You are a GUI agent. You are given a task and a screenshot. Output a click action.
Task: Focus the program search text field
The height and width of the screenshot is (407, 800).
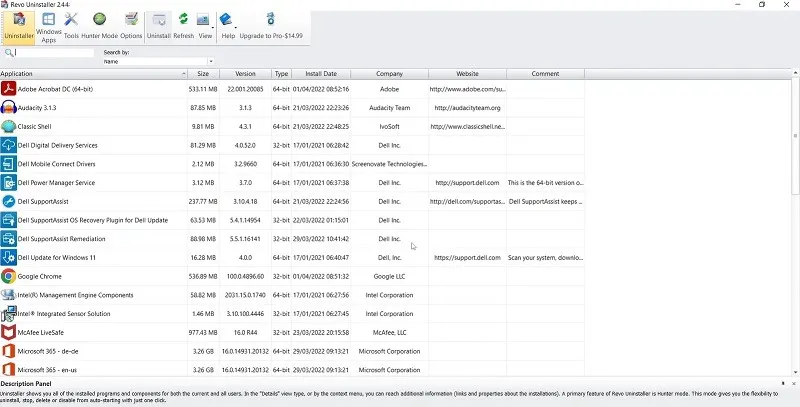pos(54,53)
